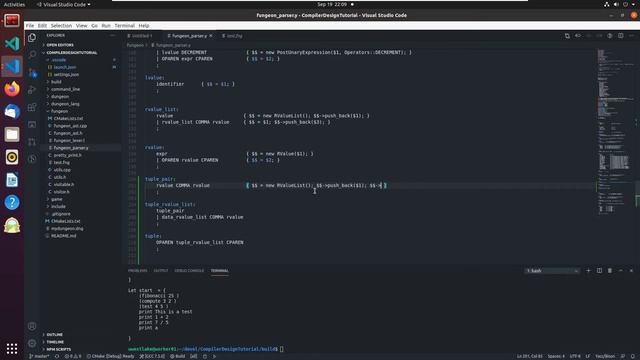Split the terminal panel

click(599, 271)
